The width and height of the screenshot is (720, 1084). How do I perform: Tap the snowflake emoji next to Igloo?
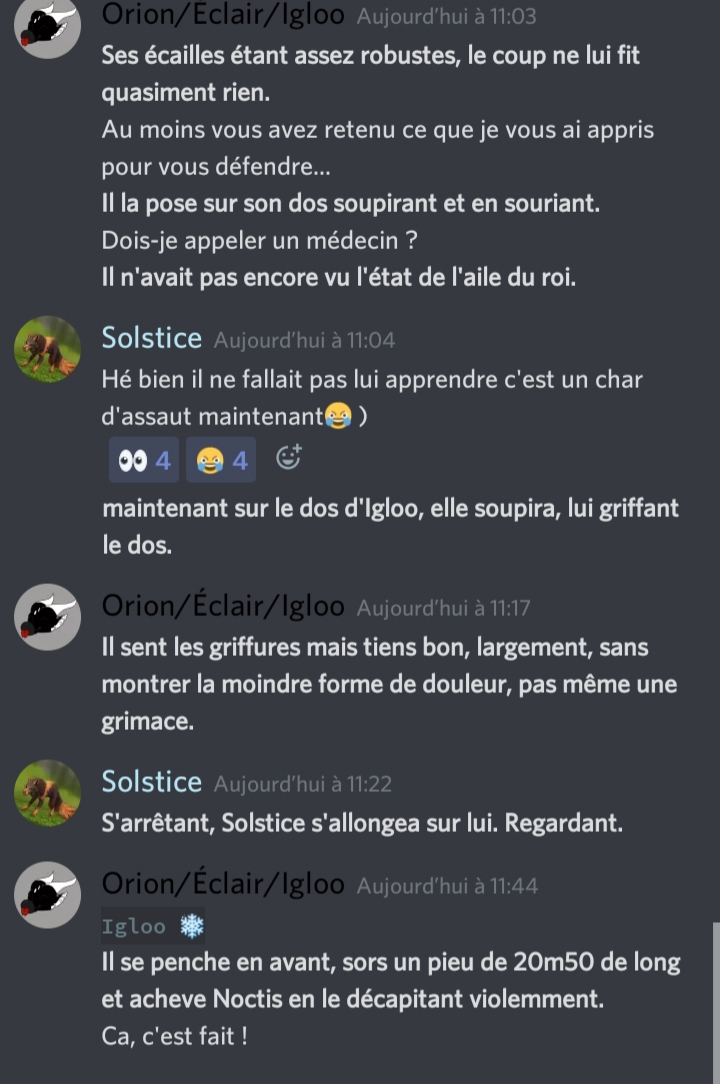(x=192, y=926)
